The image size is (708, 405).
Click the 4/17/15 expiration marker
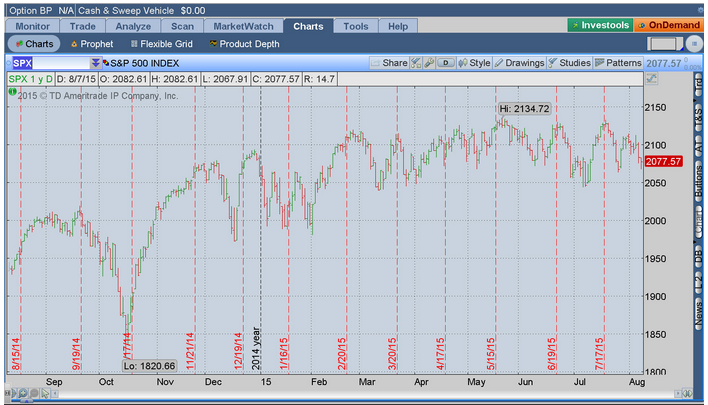pyautogui.click(x=440, y=354)
